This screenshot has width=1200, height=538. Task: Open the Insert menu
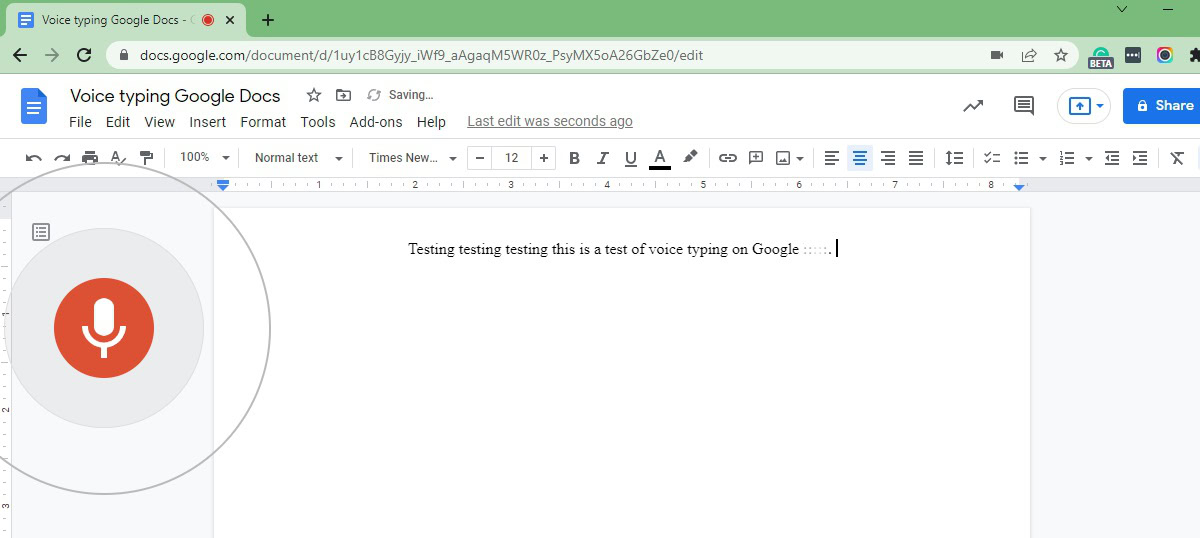point(208,122)
